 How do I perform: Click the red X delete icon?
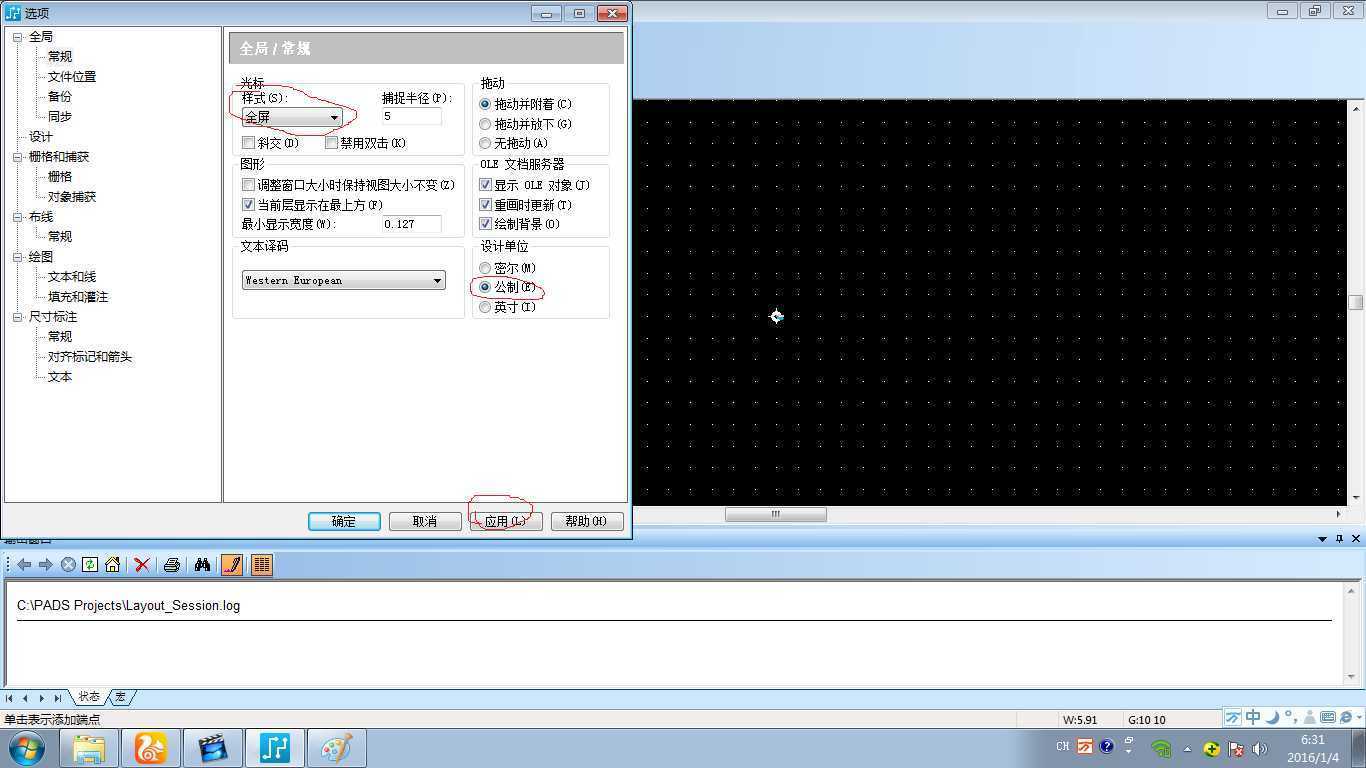point(142,565)
